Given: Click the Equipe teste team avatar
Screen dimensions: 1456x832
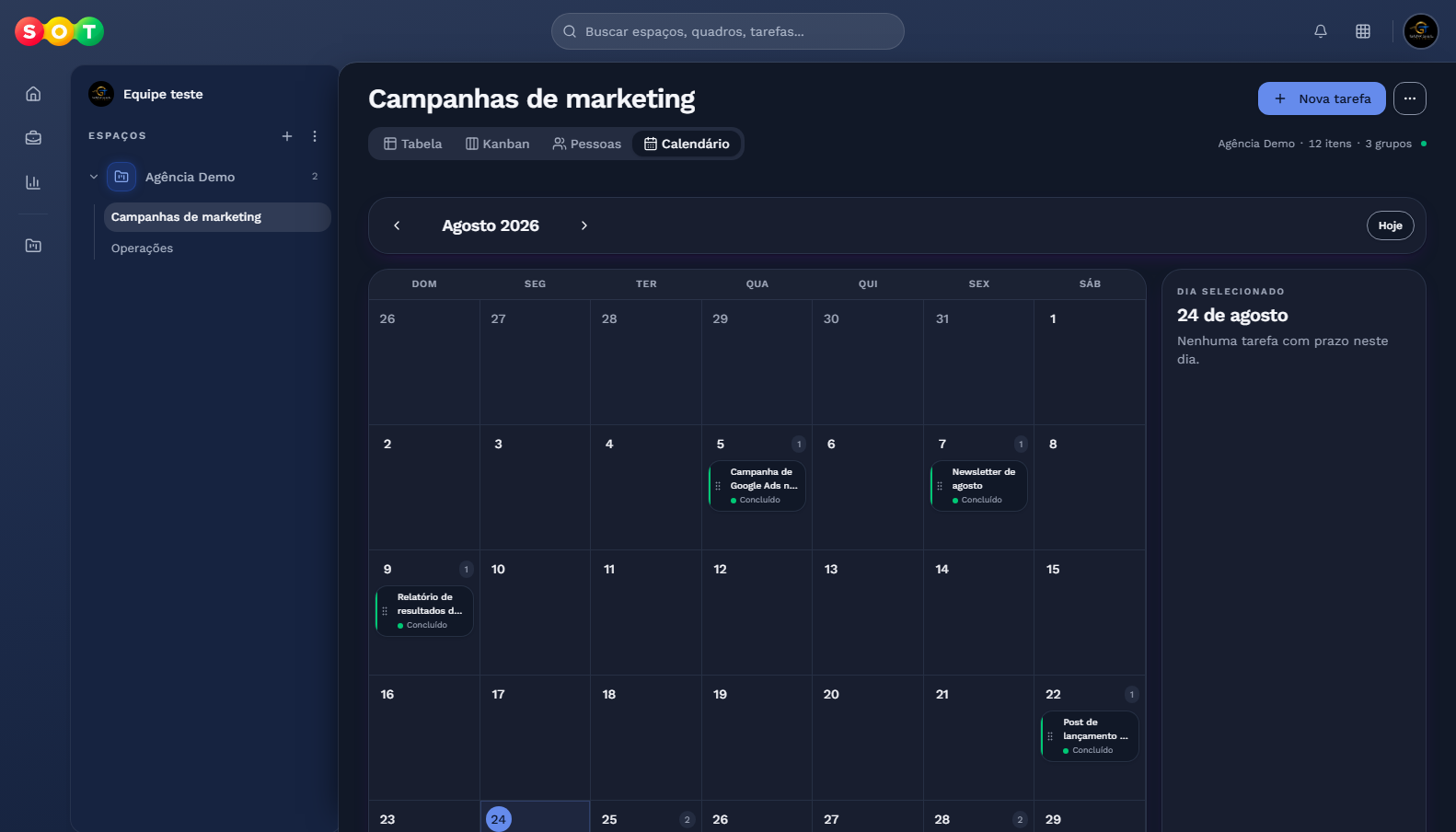Looking at the screenshot, I should (101, 94).
